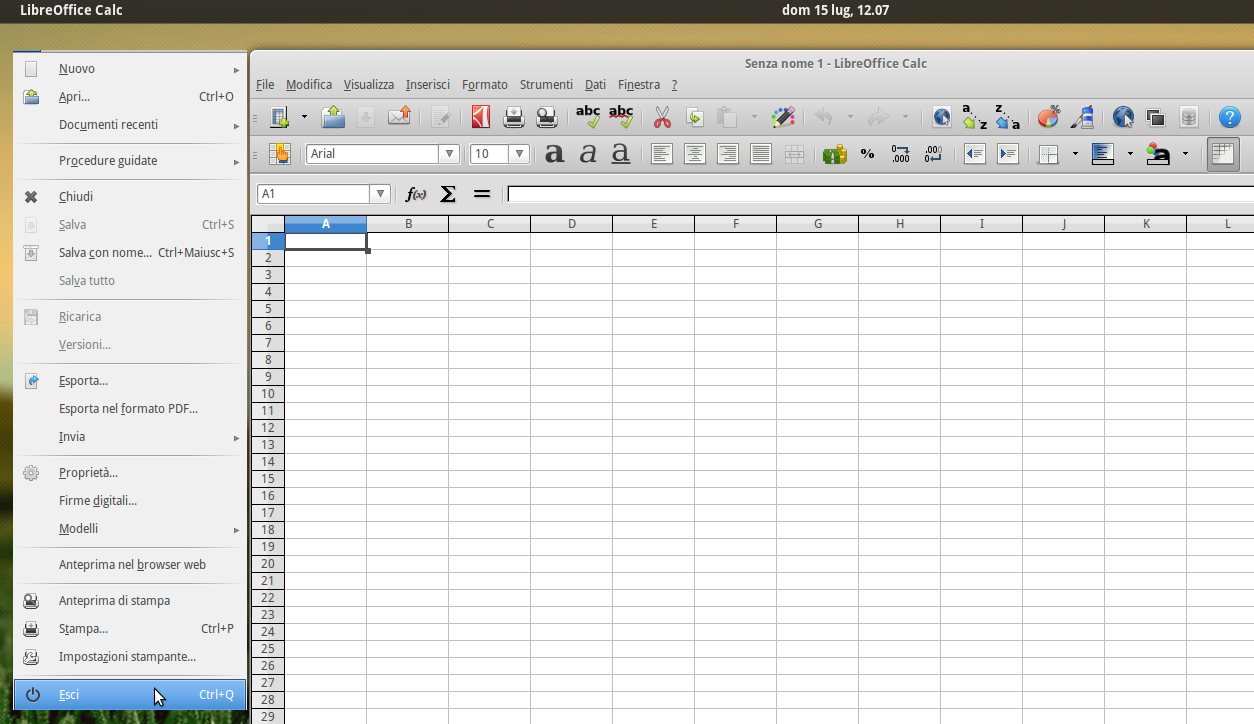Click the delete decimal place icon
1254x724 pixels.
pyautogui.click(x=933, y=154)
